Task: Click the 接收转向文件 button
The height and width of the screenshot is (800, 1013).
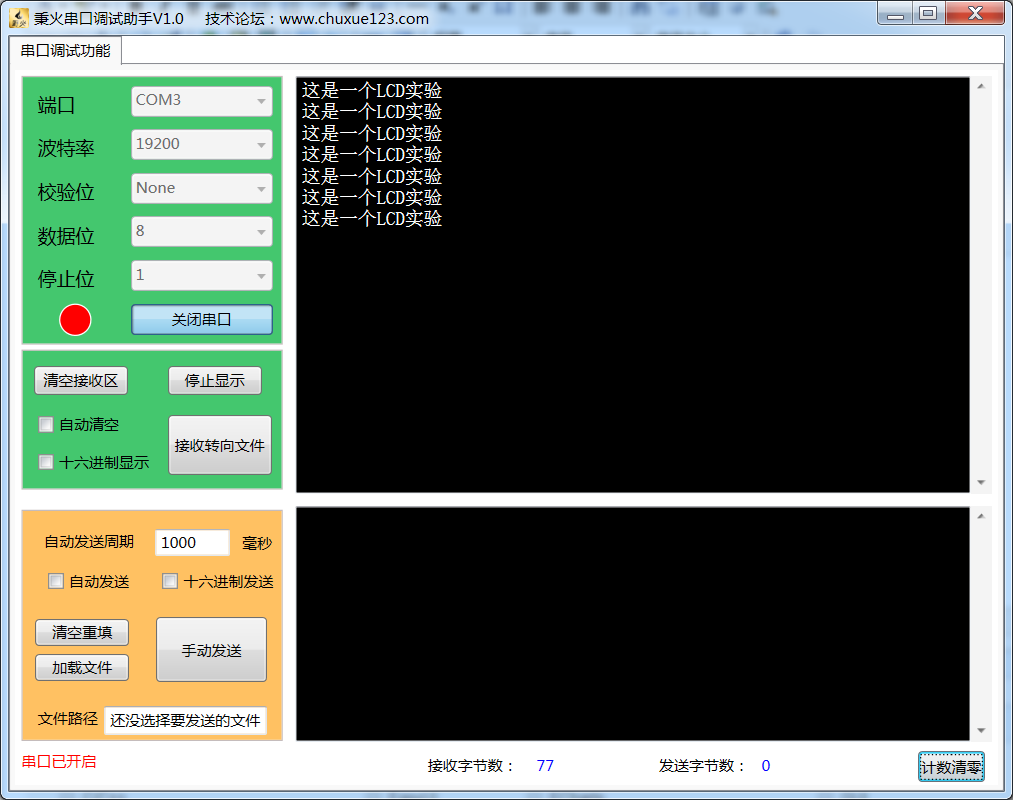Action: click(x=220, y=445)
